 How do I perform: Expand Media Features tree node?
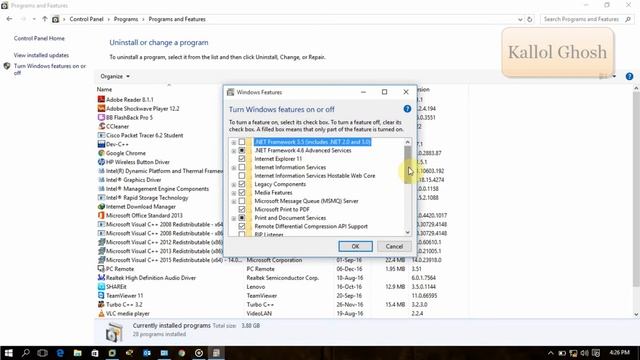(x=233, y=193)
